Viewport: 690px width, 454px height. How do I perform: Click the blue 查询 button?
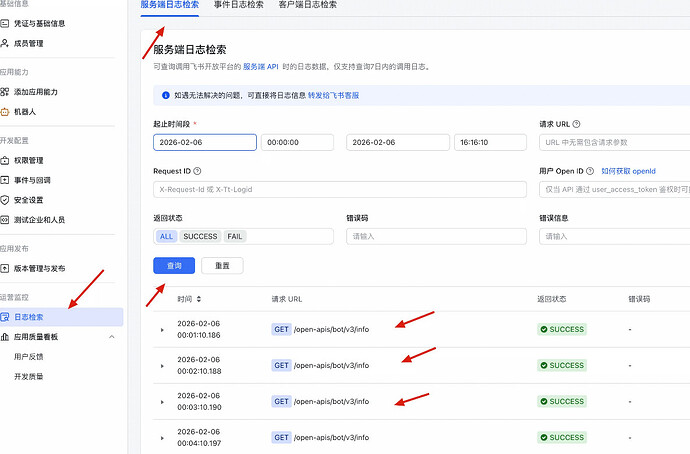tap(174, 266)
